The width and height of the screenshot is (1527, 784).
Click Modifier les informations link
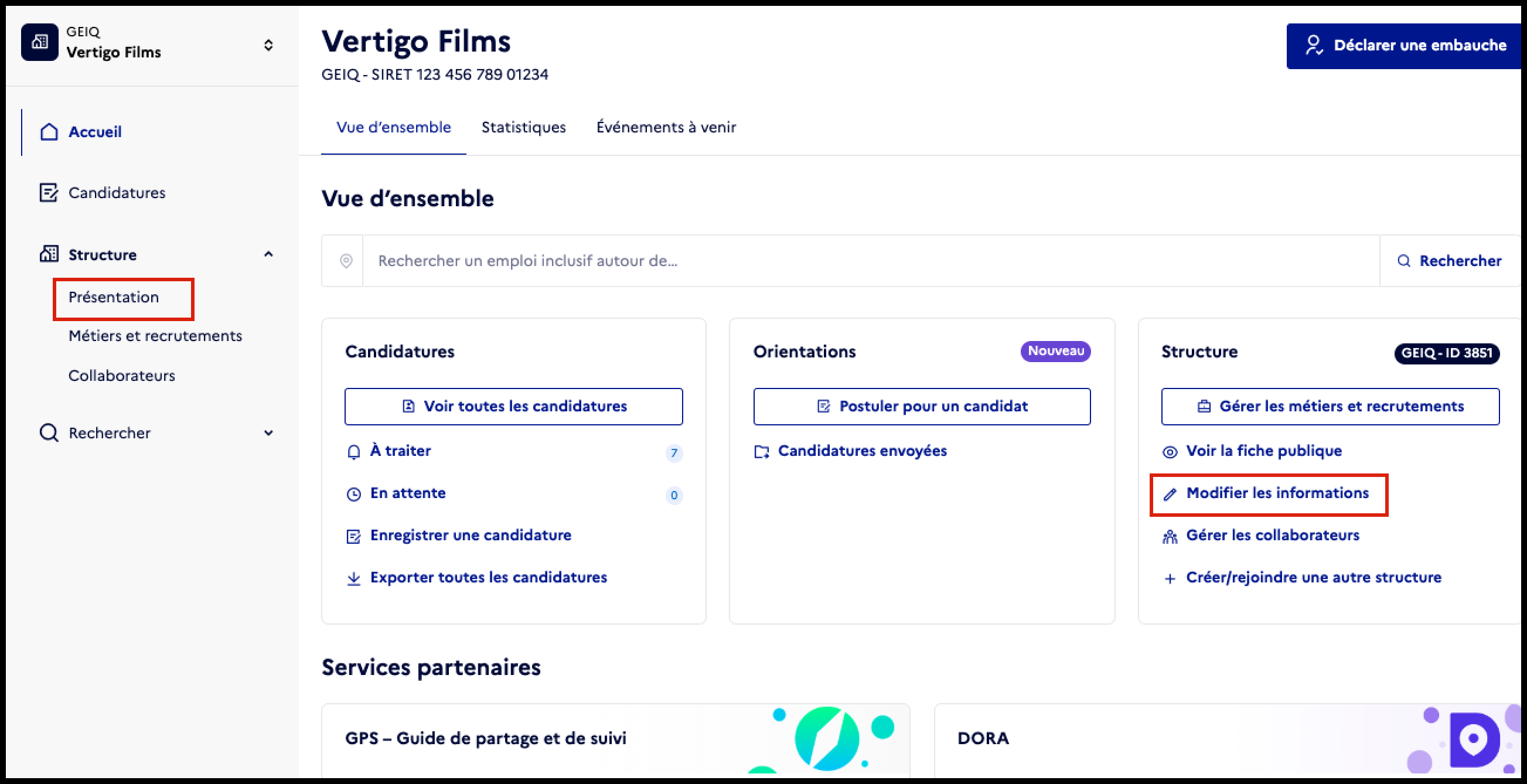(1277, 493)
